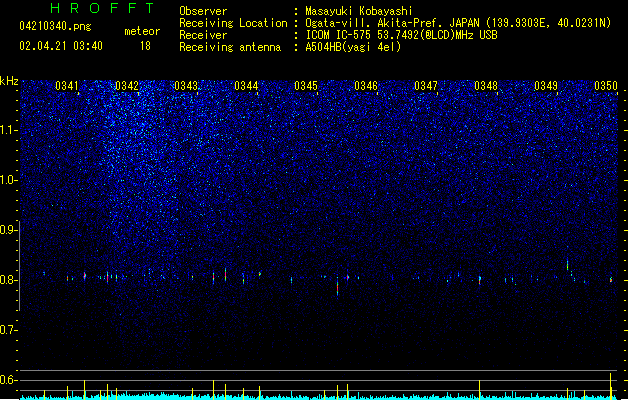Select observer name Masayuki Kobayashi

point(359,11)
